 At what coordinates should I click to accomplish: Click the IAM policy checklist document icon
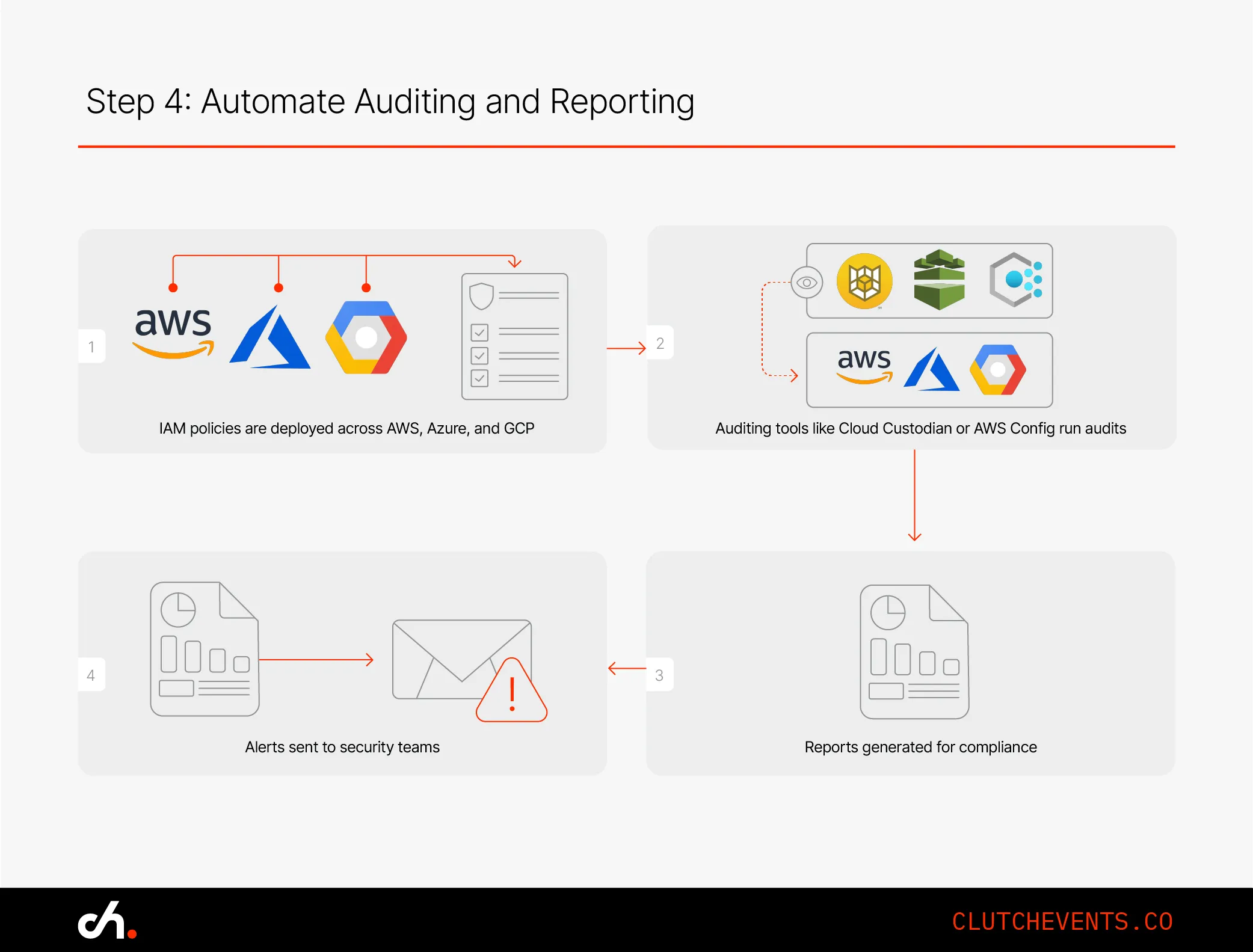coord(515,336)
